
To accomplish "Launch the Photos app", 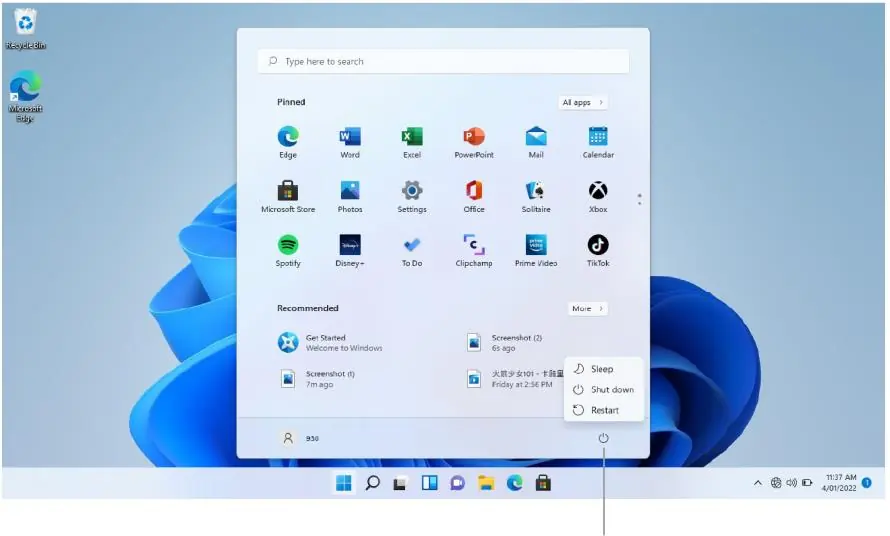I will point(350,196).
